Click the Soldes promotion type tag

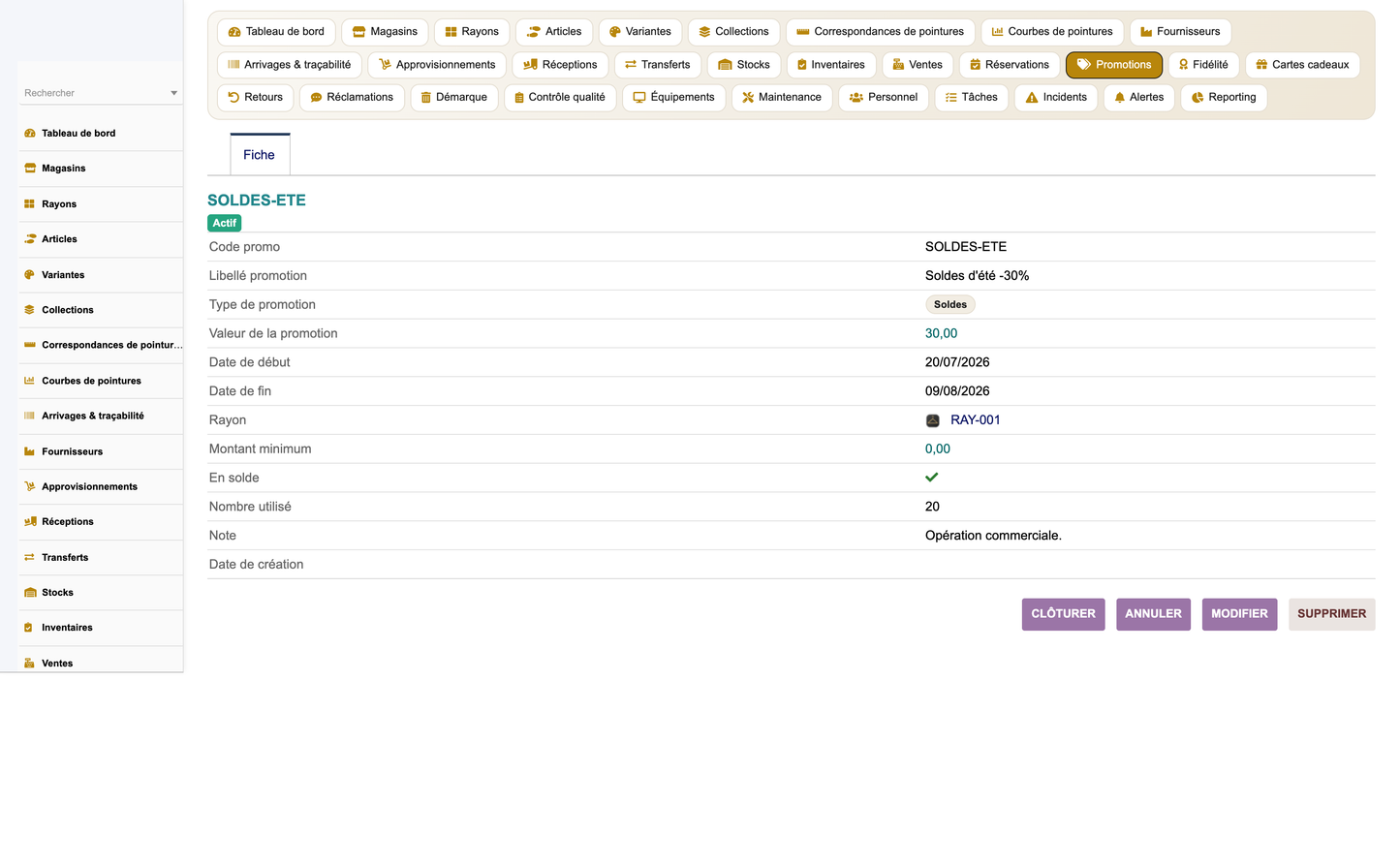pos(950,304)
